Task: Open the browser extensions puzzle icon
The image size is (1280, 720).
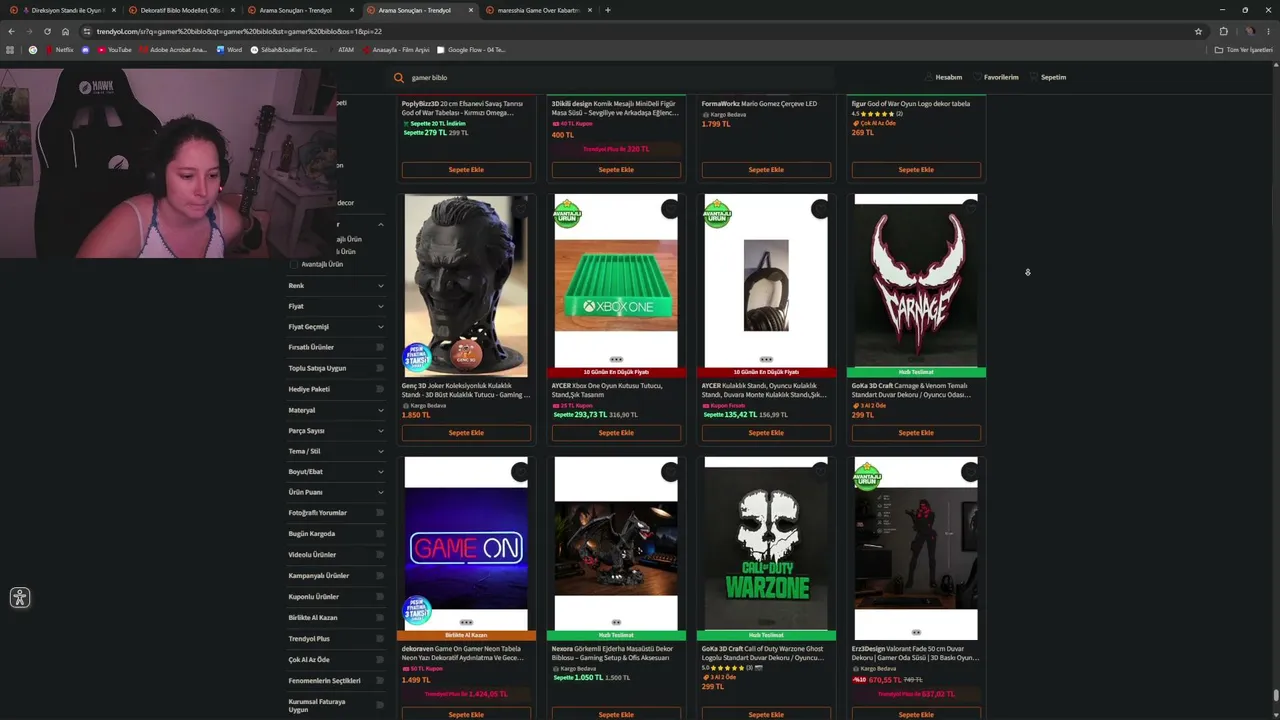Action: point(1223,31)
